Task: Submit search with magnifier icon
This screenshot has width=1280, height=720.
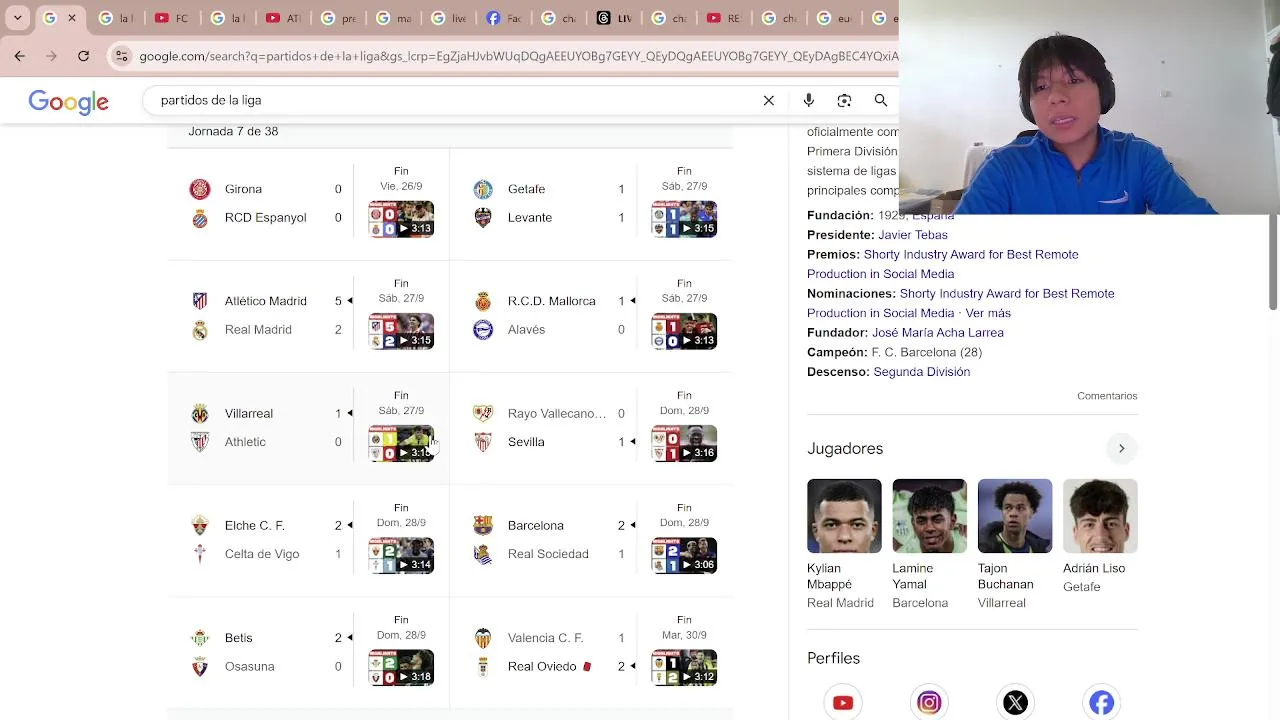Action: pyautogui.click(x=881, y=100)
